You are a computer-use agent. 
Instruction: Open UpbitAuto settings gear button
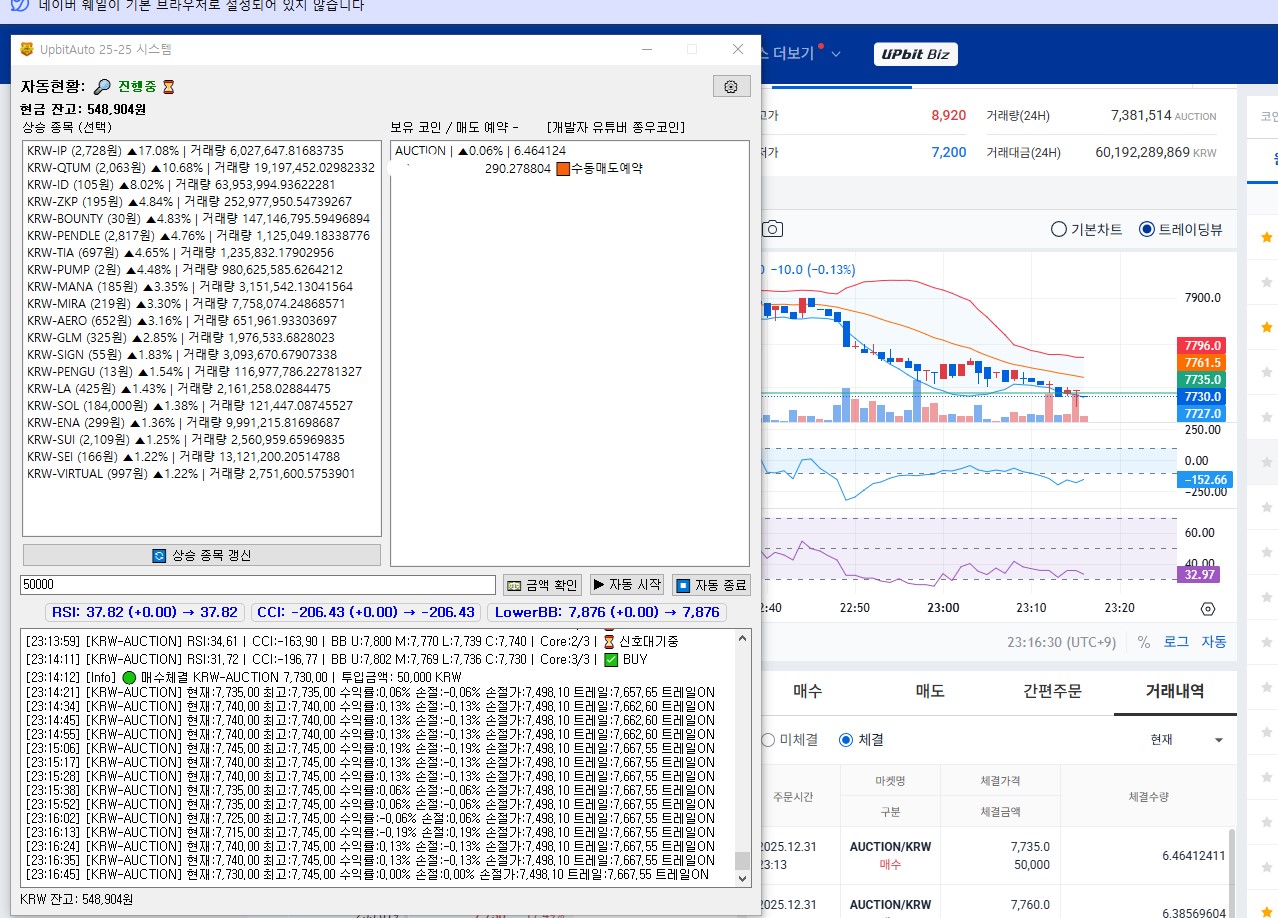(x=731, y=86)
